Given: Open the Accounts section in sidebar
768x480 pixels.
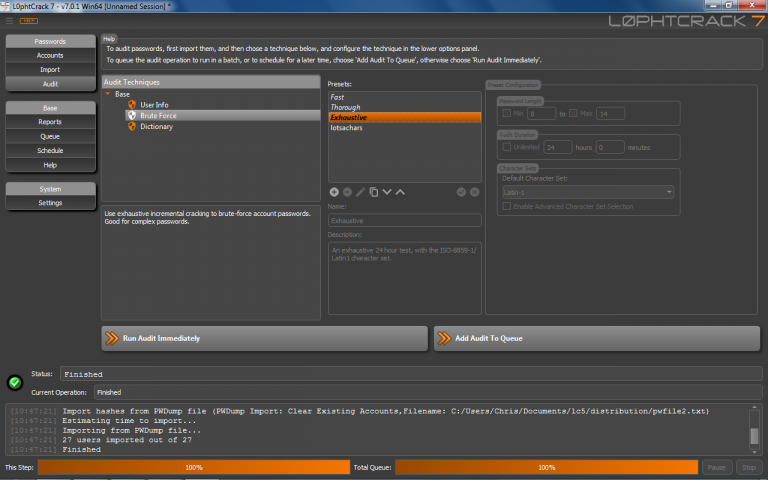Looking at the screenshot, I should click(50, 55).
